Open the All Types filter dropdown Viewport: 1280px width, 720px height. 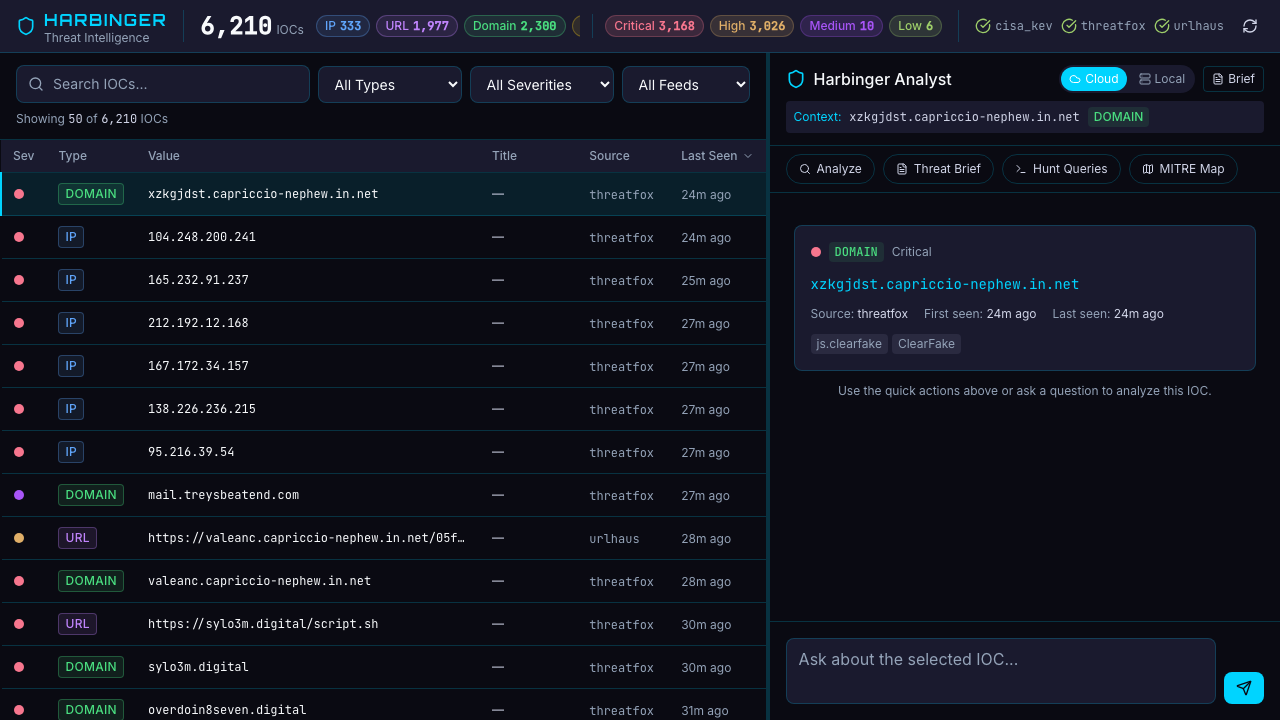(389, 85)
